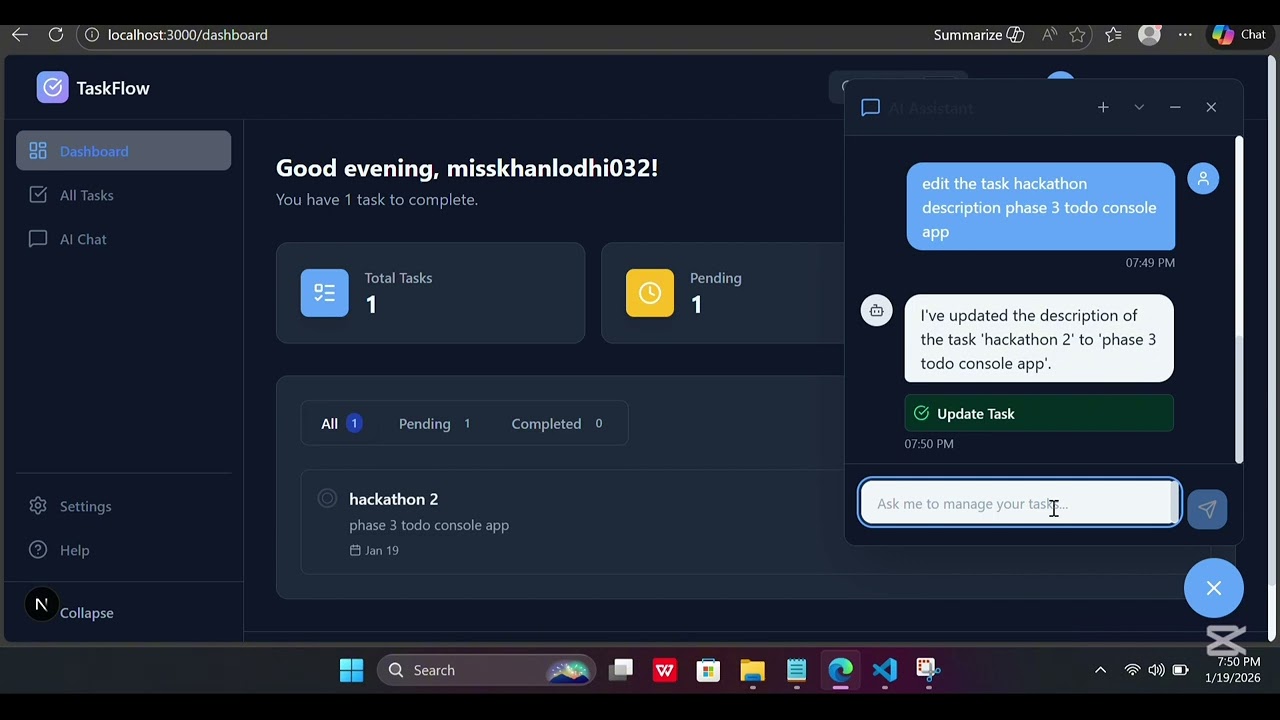Open the browser profile avatar
The width and height of the screenshot is (1280, 720).
point(1150,34)
